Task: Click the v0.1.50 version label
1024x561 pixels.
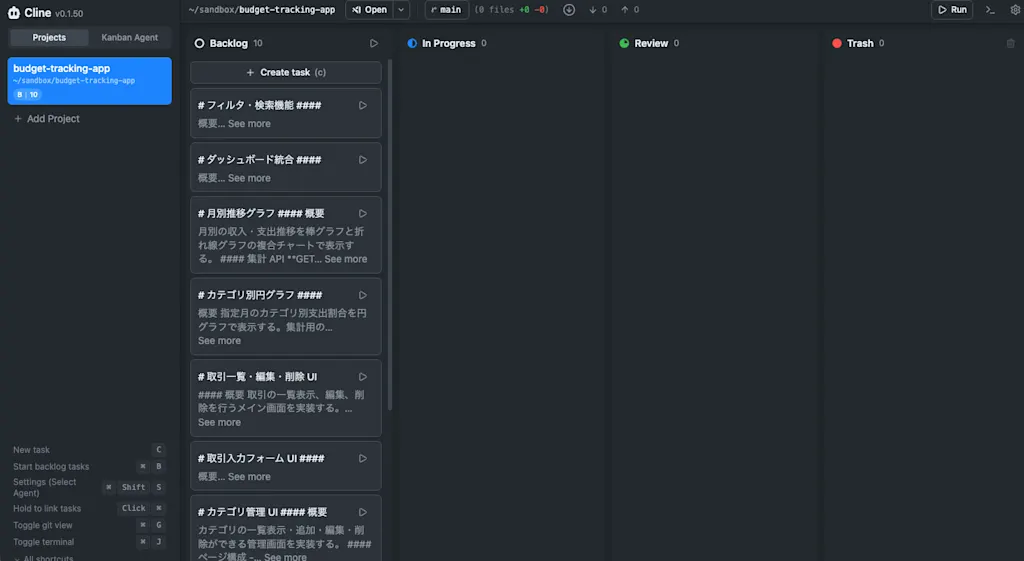Action: (x=69, y=14)
